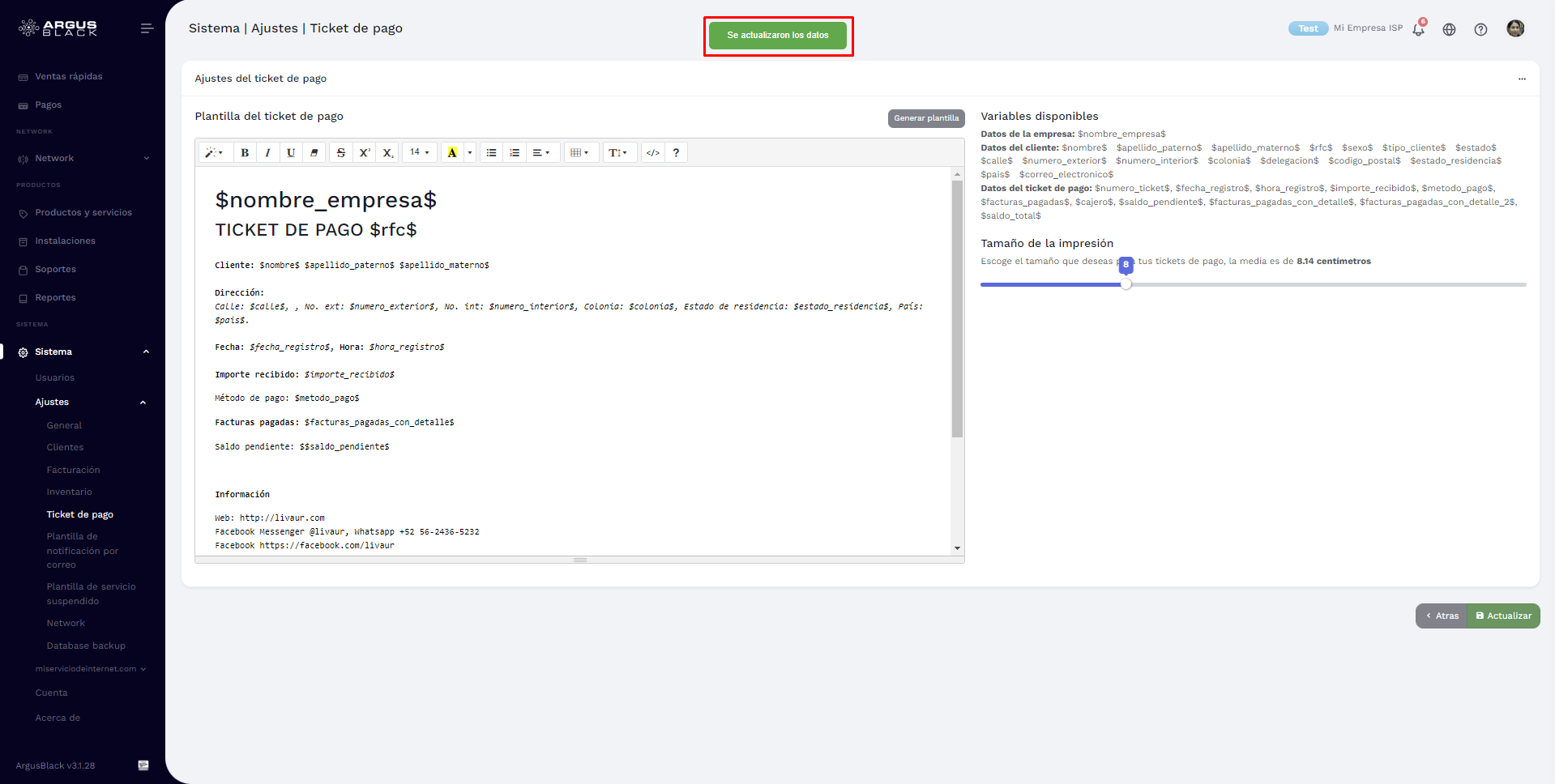Toggle superscript formatting
The height and width of the screenshot is (784, 1555).
[365, 153]
